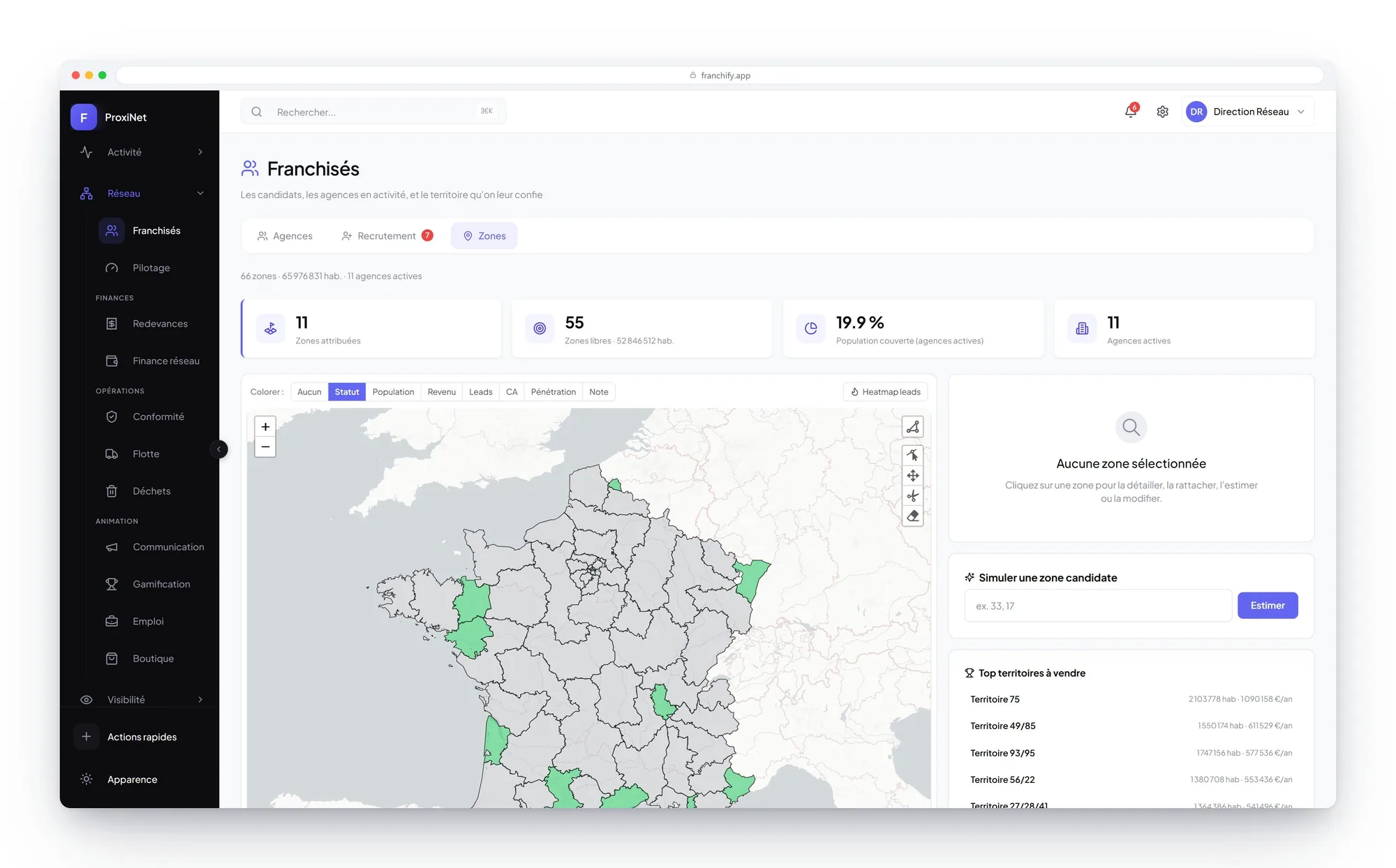Click the Redevances invoice icon
Viewport: 1396px width, 868px height.
[112, 324]
